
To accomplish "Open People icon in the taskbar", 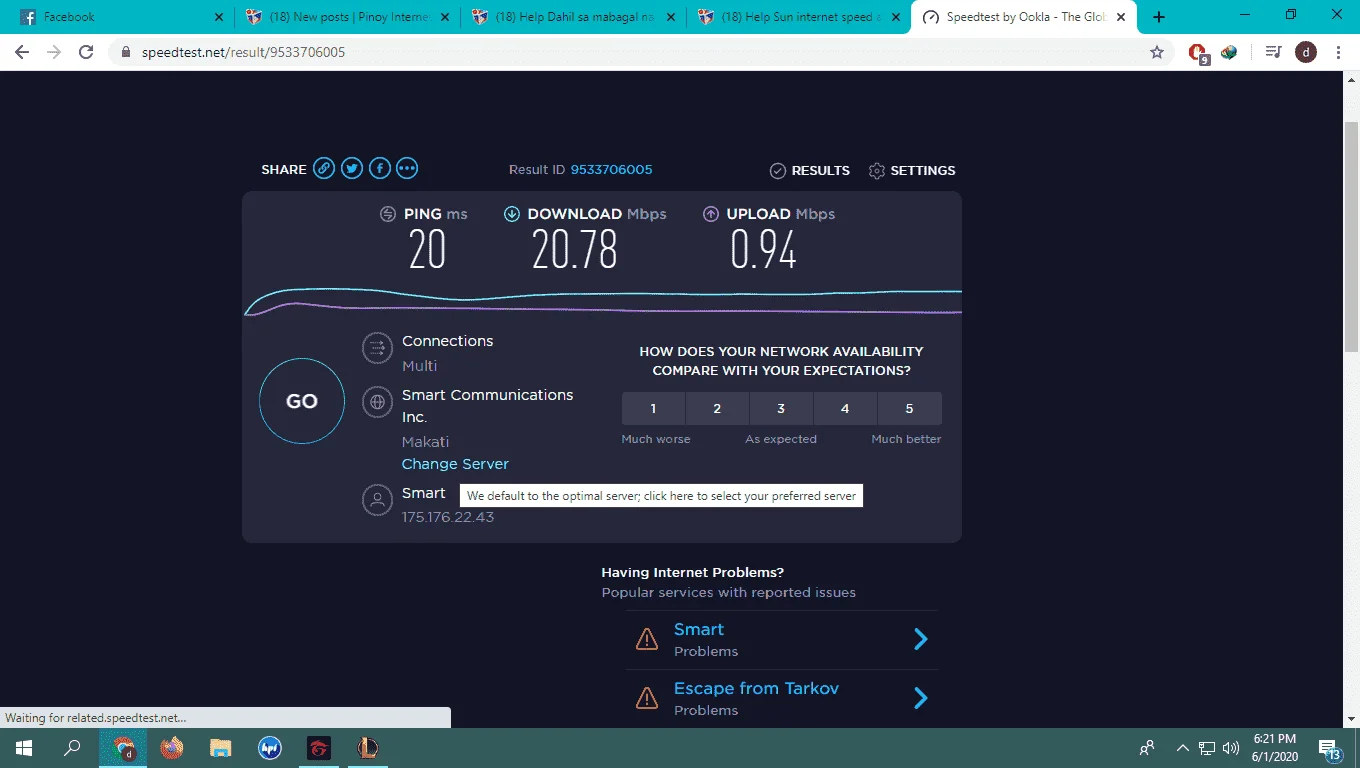I will pos(1147,748).
